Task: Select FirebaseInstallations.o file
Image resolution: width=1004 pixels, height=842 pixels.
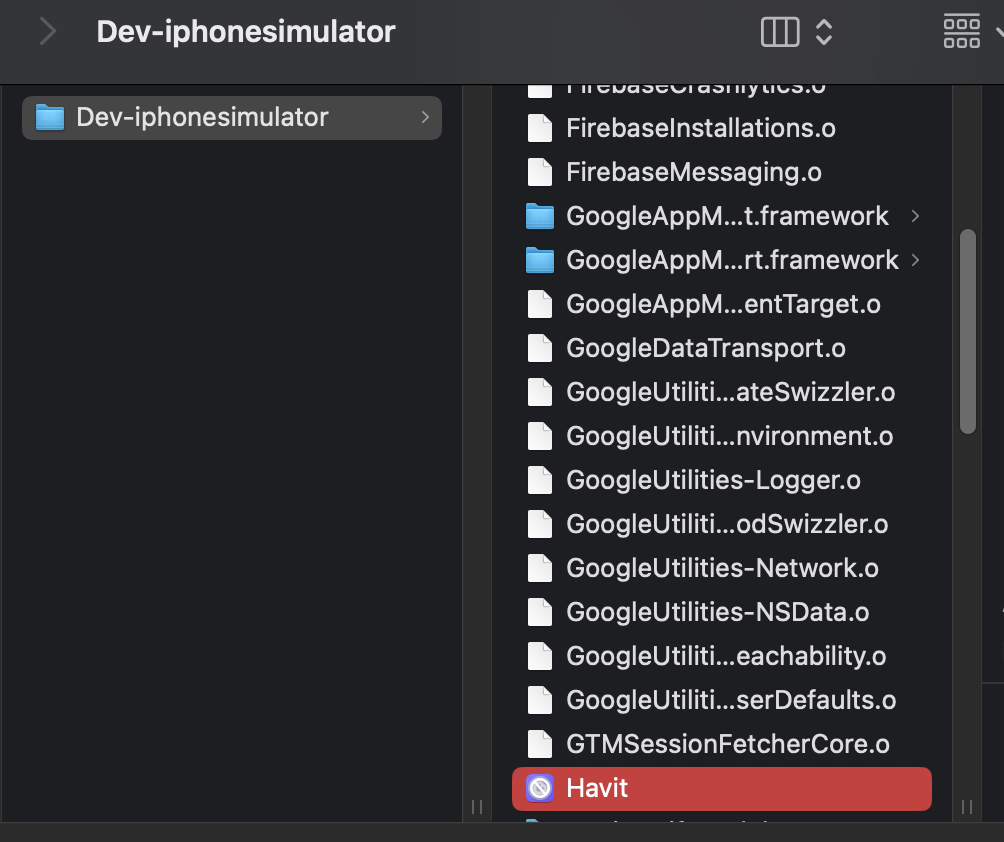Action: pos(722,128)
